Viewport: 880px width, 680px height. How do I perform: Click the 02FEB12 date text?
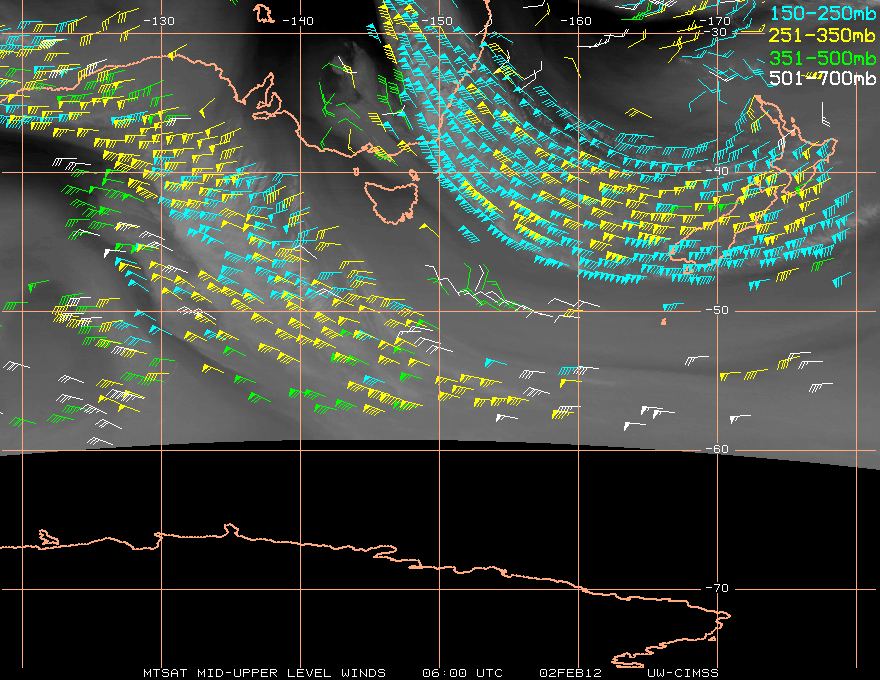pos(571,673)
